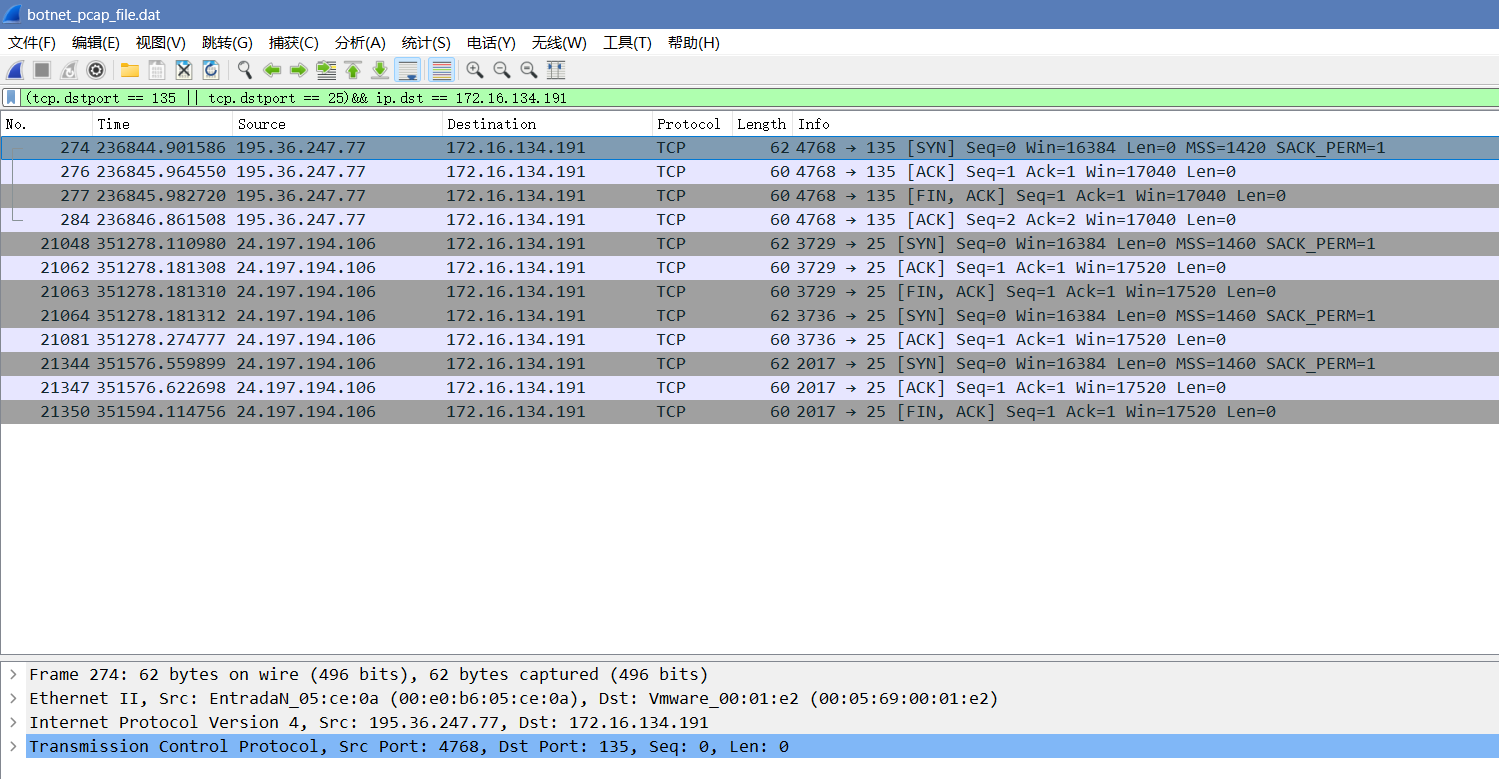Select packet number 276
Viewport: 1499px width, 779px height.
[x=749, y=171]
